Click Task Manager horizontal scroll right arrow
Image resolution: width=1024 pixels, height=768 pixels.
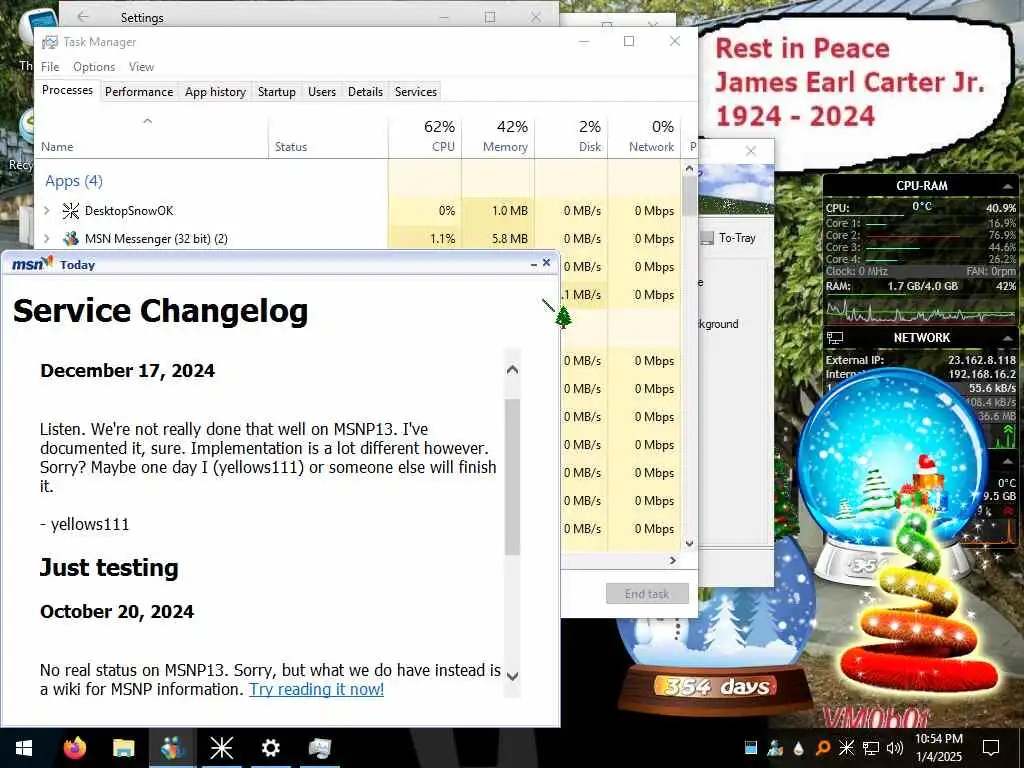(x=673, y=560)
